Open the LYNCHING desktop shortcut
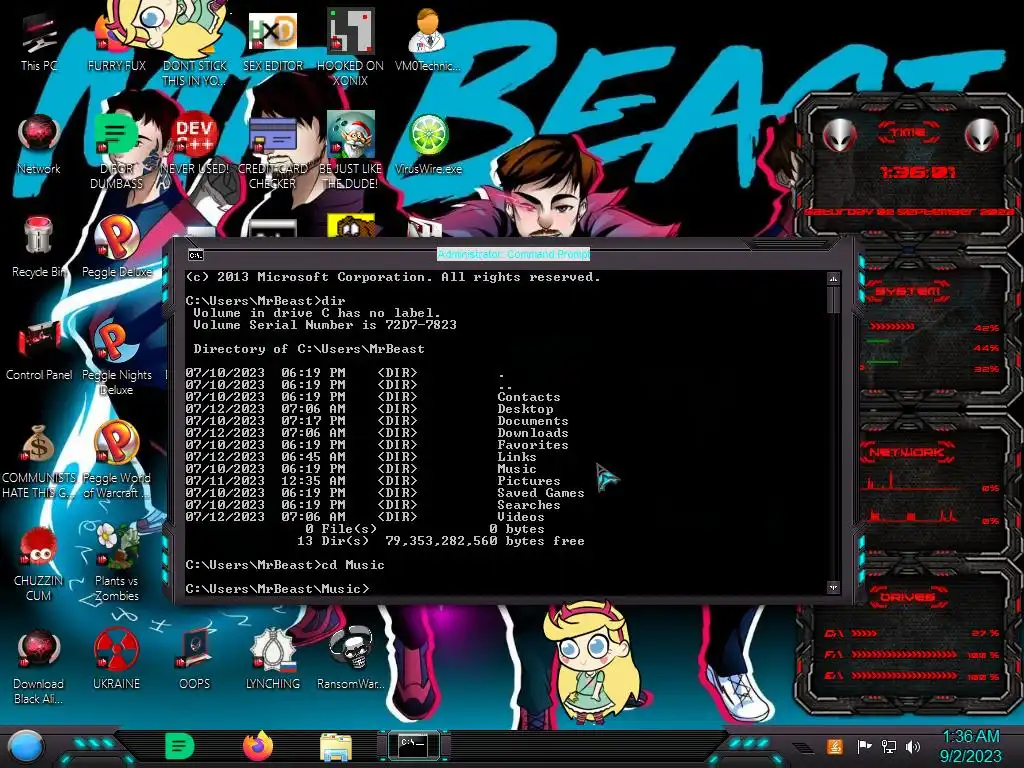The width and height of the screenshot is (1024, 768). 272,660
